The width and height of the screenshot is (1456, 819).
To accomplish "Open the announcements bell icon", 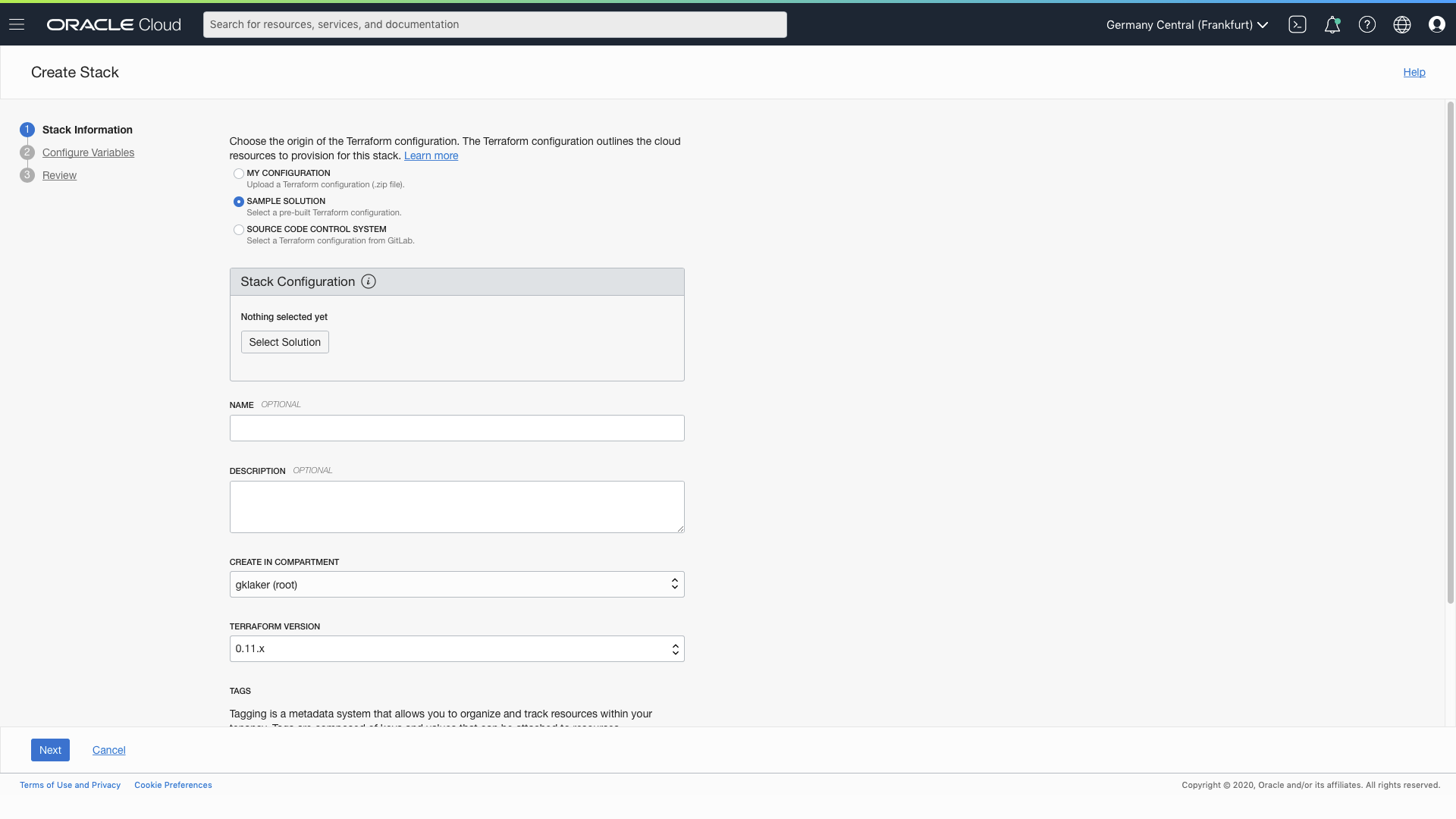I will [1332, 24].
